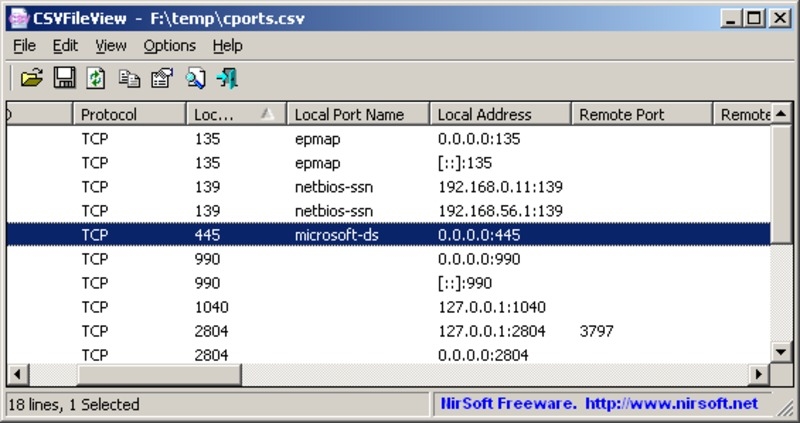Click the horizontal scrollbar thumb
This screenshot has width=800, height=423.
(x=159, y=375)
